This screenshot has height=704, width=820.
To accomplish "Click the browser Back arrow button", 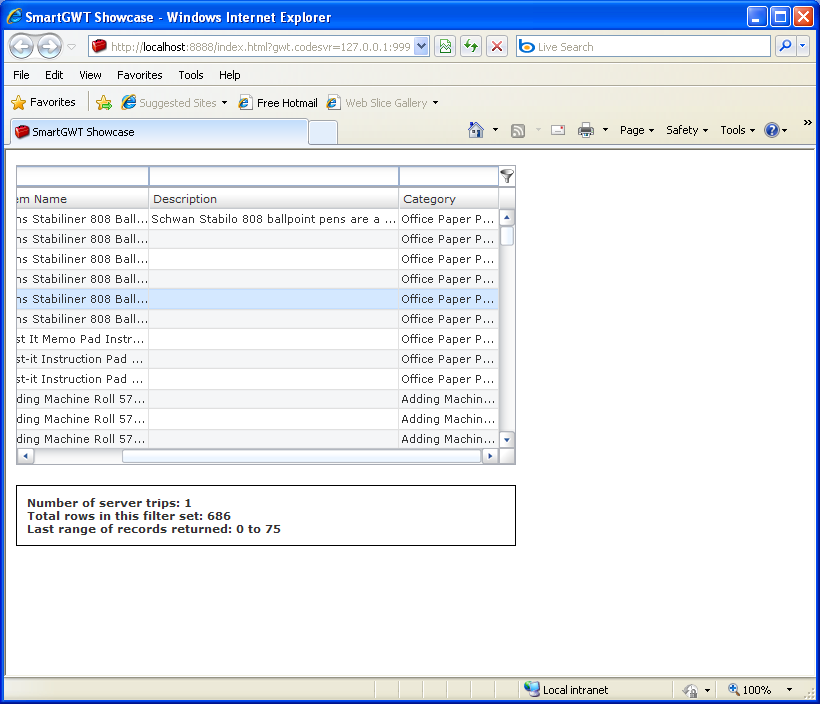I will coord(22,47).
